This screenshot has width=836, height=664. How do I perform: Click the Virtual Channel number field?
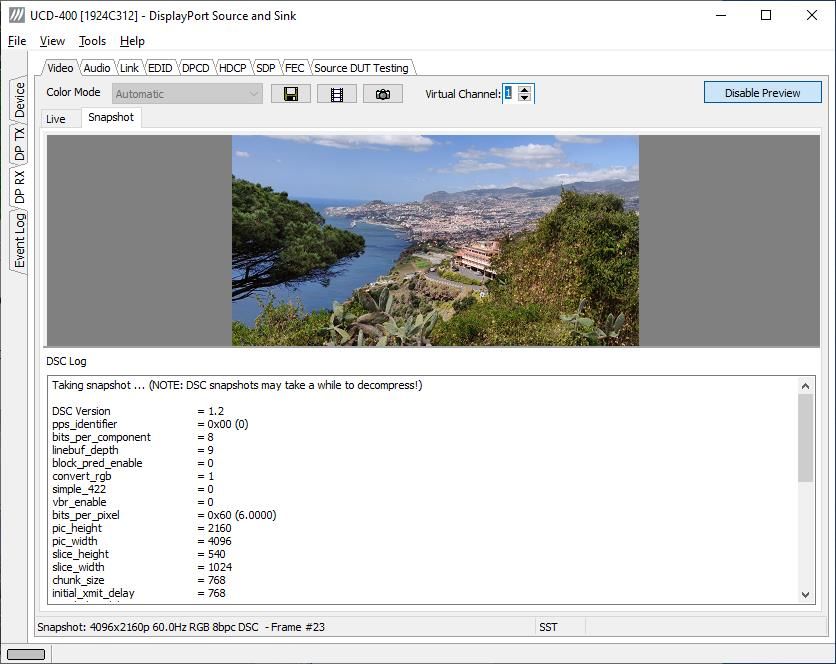click(x=510, y=93)
